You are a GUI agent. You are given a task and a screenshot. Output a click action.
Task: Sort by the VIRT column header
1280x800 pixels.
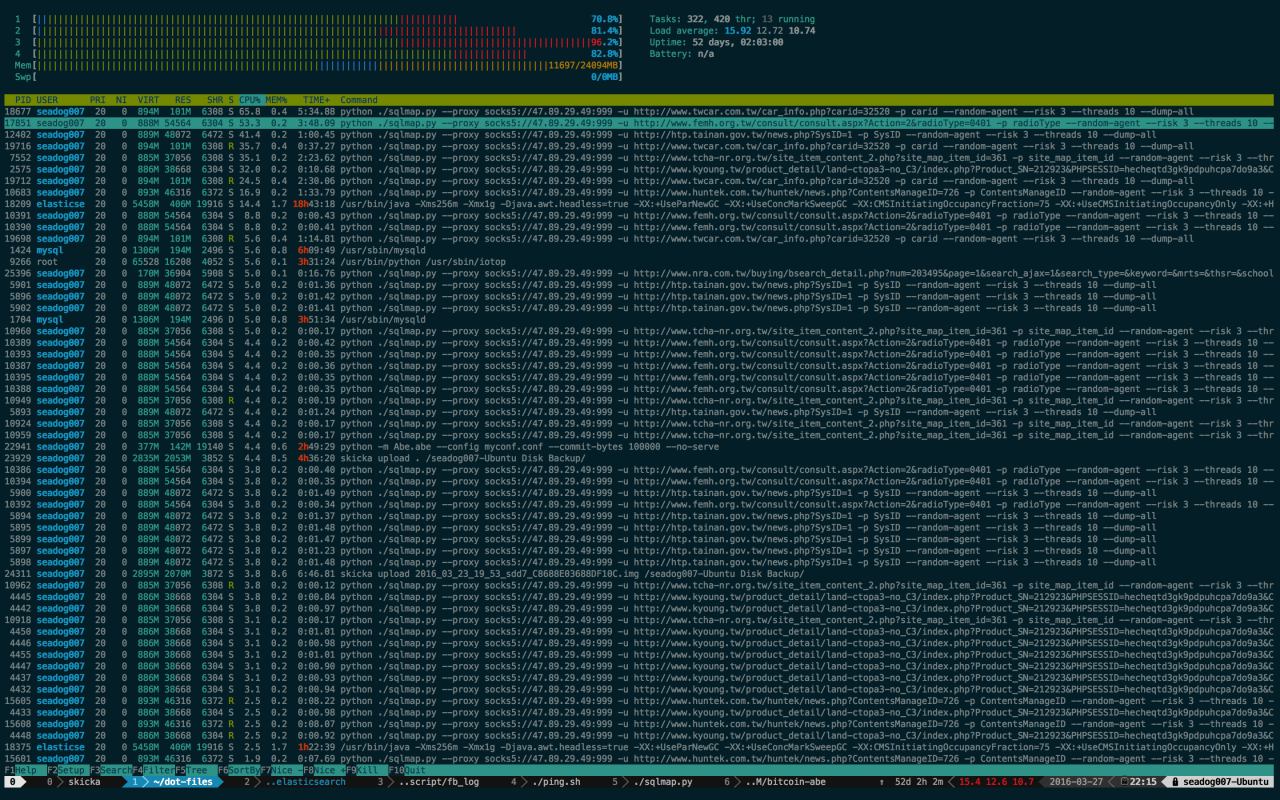coord(147,100)
